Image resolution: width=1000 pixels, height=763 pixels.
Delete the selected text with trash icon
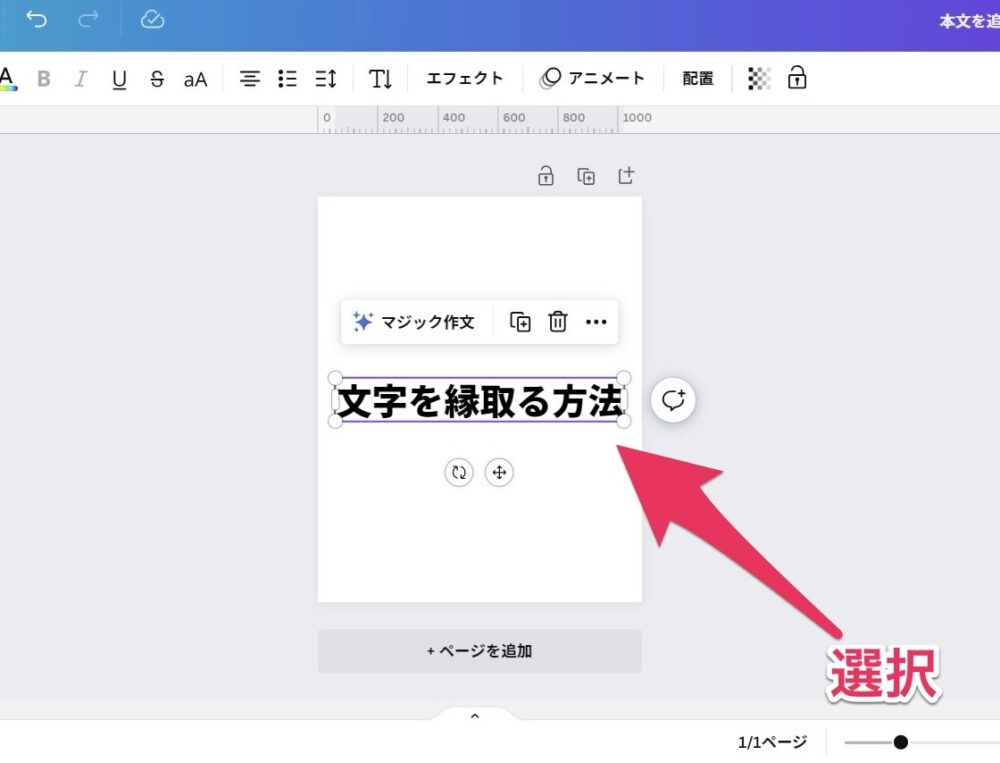tap(558, 322)
